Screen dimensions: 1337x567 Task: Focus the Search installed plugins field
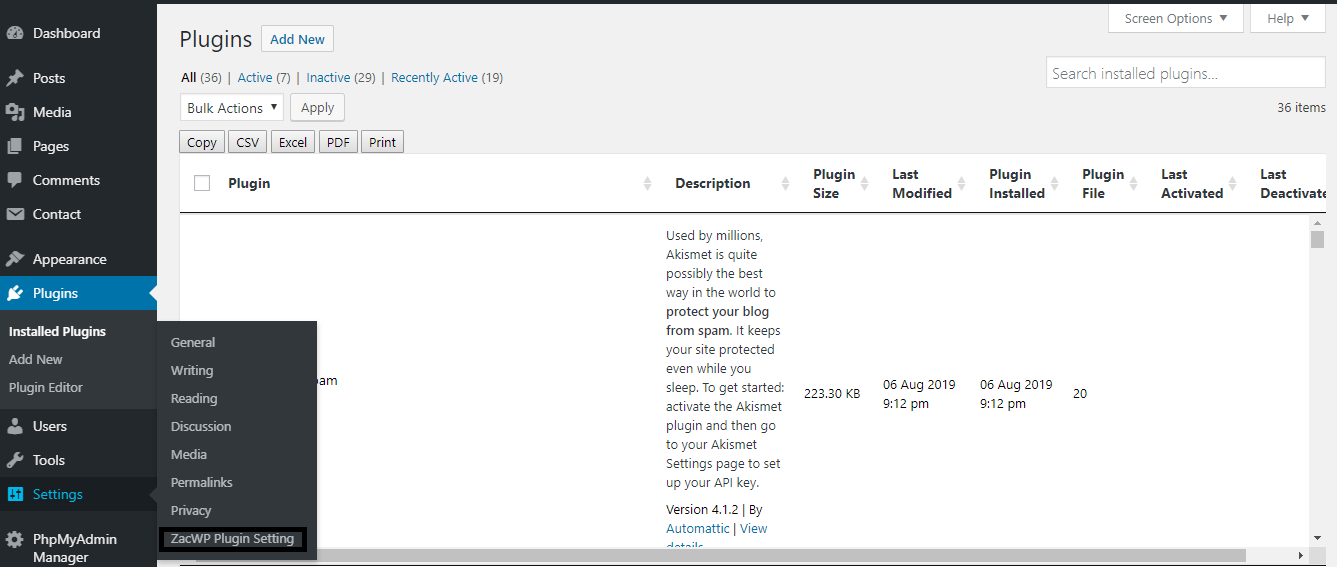click(1186, 73)
